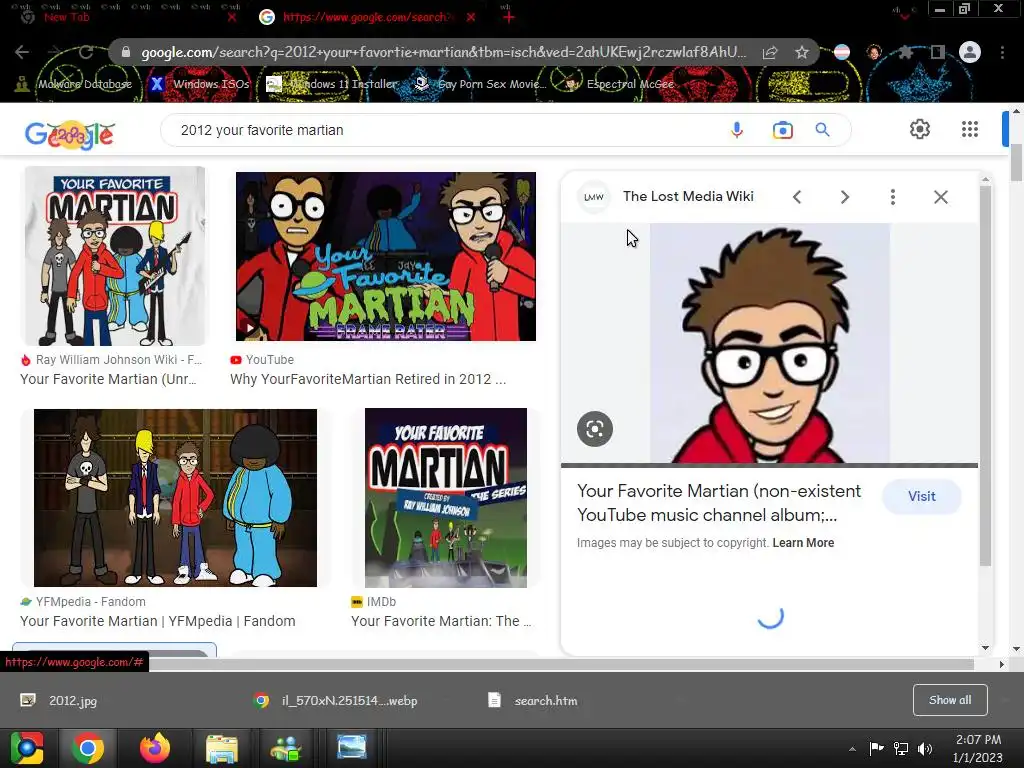Click the share page icon in address bar
This screenshot has width=1024, height=768.
[770, 52]
